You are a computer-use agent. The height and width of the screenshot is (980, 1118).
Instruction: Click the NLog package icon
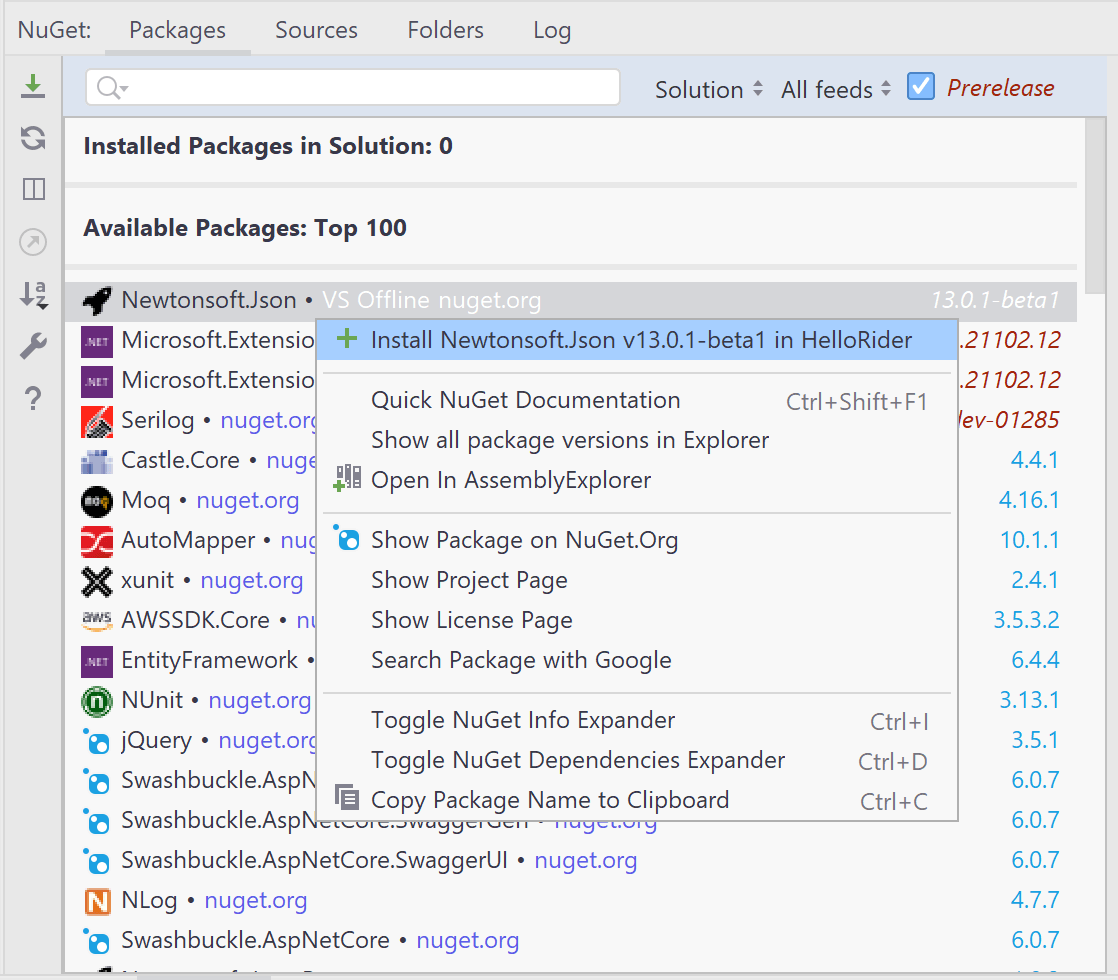point(97,901)
